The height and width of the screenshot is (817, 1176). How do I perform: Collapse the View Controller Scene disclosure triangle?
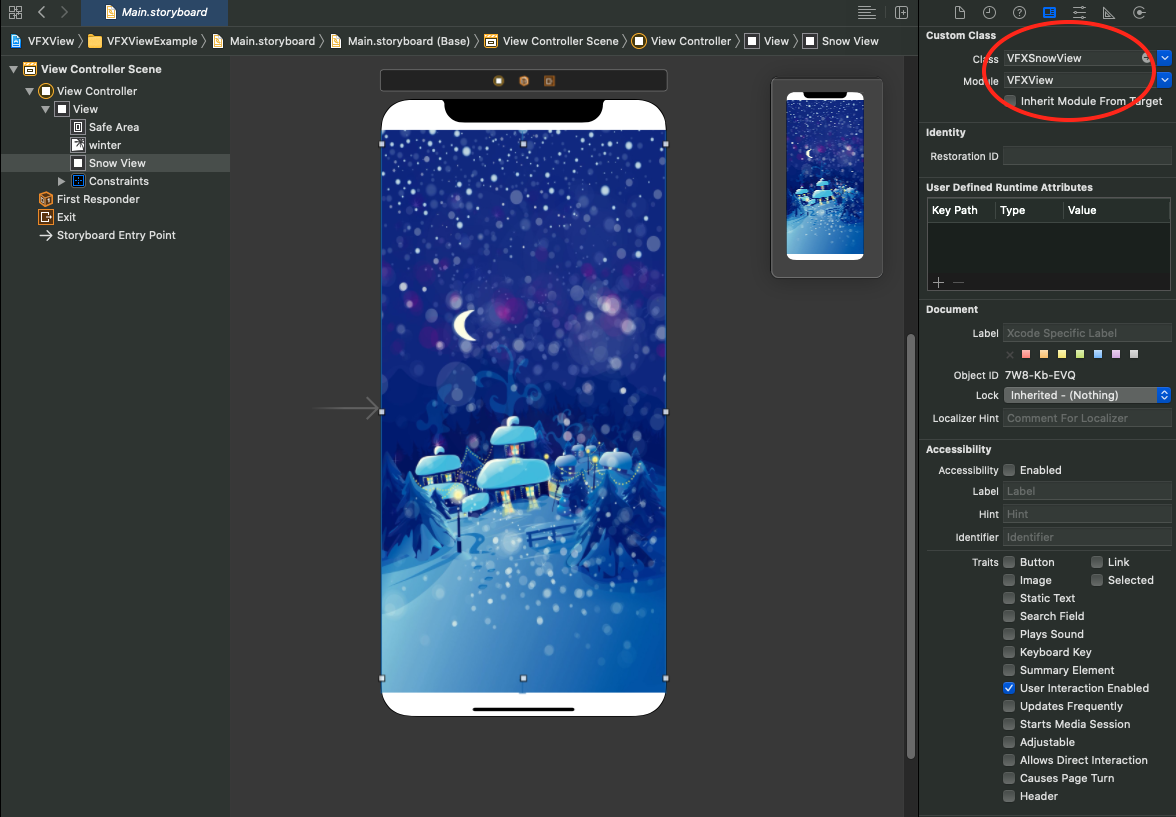14,69
